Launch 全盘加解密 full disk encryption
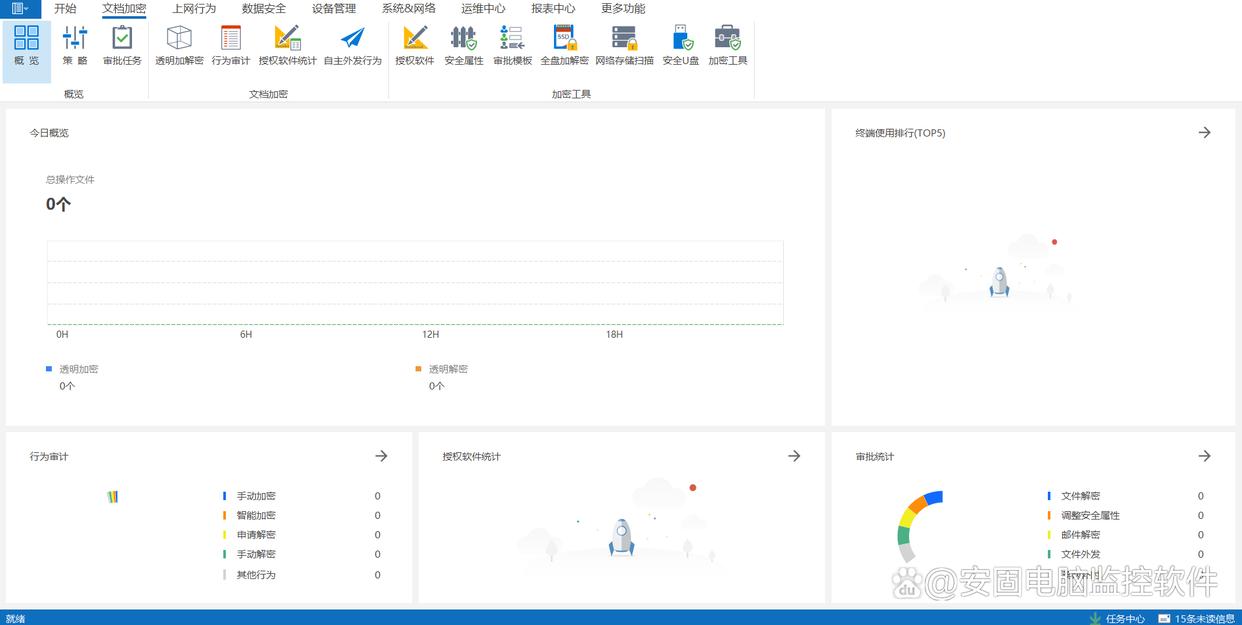Viewport: 1242px width, 625px height. (x=564, y=45)
